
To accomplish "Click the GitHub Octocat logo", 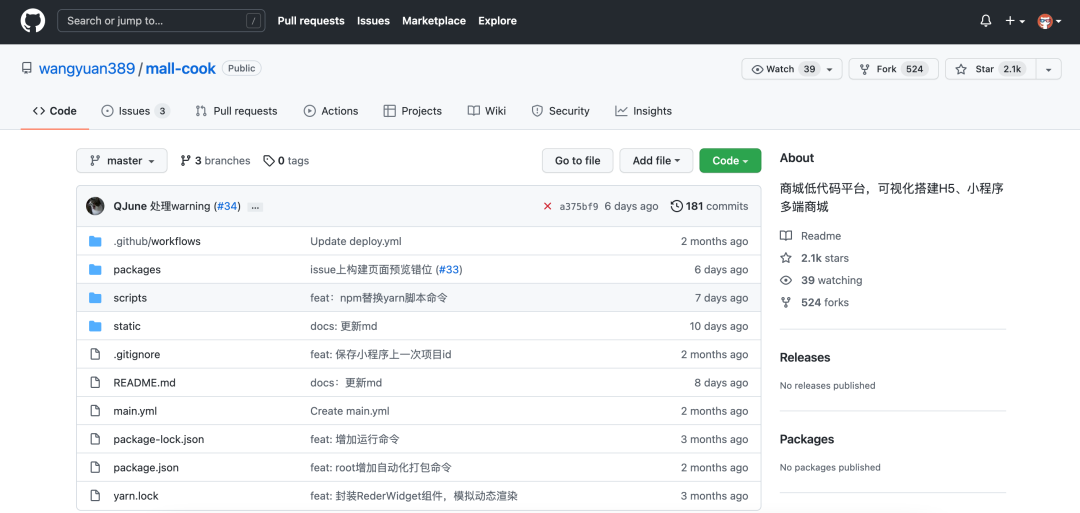I will coord(32,21).
